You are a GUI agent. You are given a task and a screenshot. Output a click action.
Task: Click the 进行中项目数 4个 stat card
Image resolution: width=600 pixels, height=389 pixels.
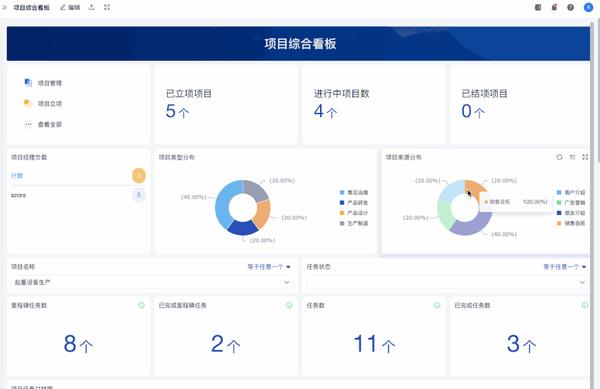[x=374, y=104]
